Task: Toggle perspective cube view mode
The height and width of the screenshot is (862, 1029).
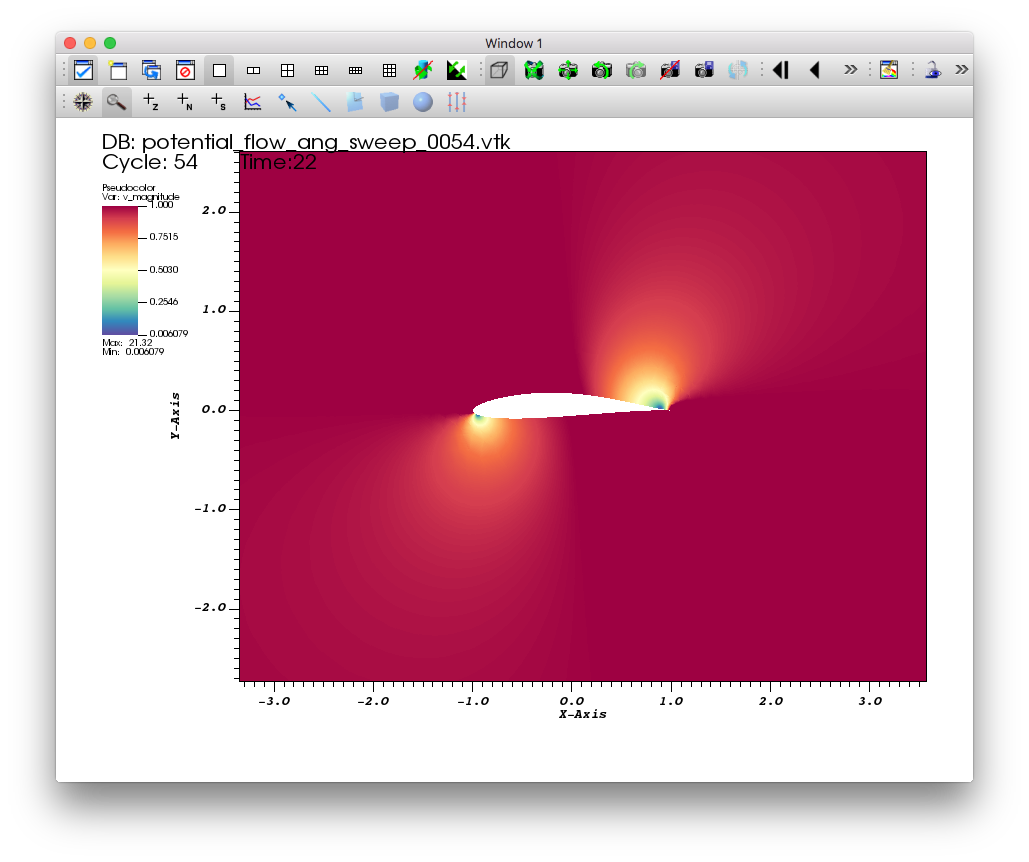Action: 499,70
